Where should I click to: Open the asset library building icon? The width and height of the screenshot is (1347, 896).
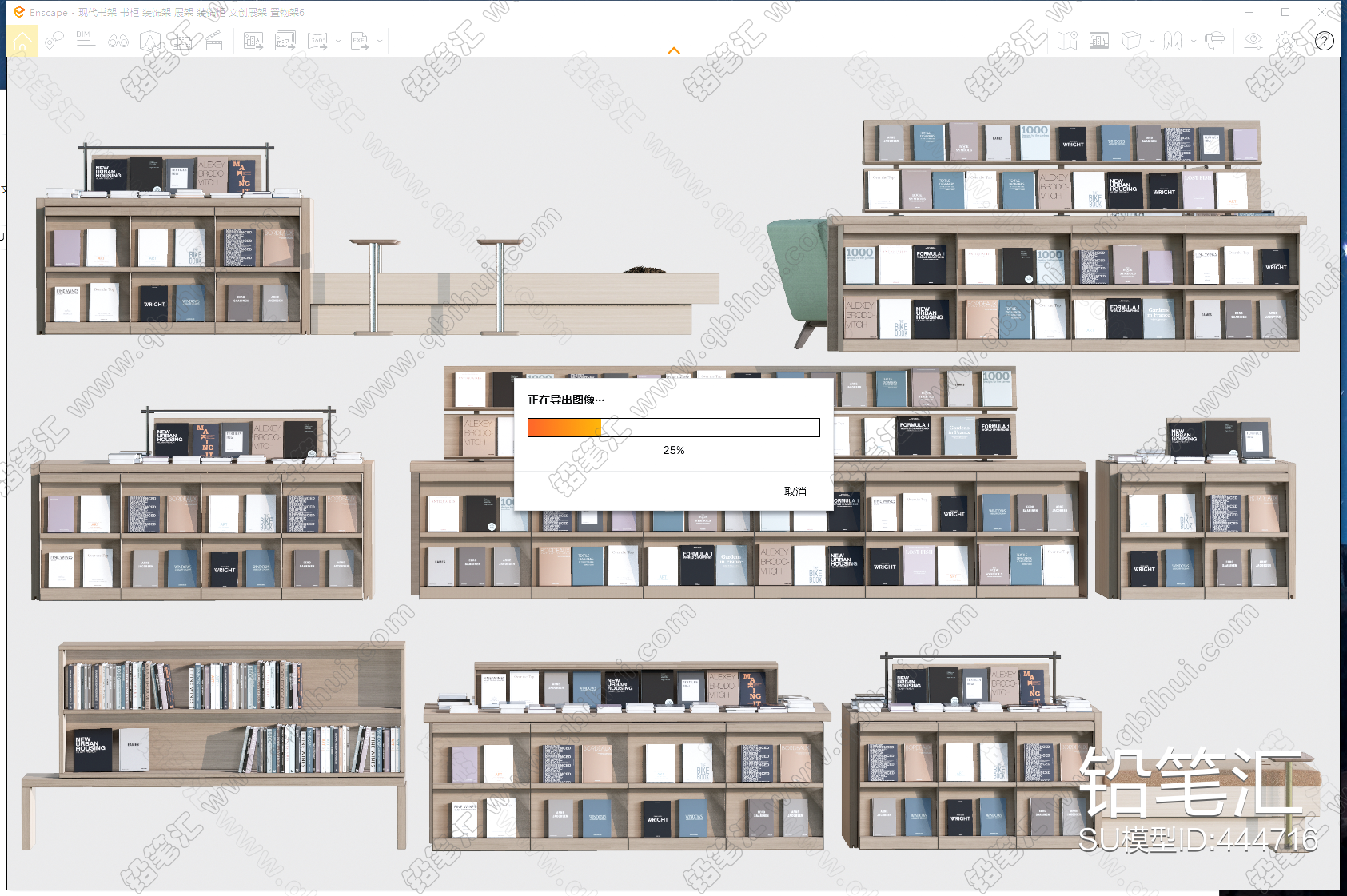pyautogui.click(x=181, y=41)
